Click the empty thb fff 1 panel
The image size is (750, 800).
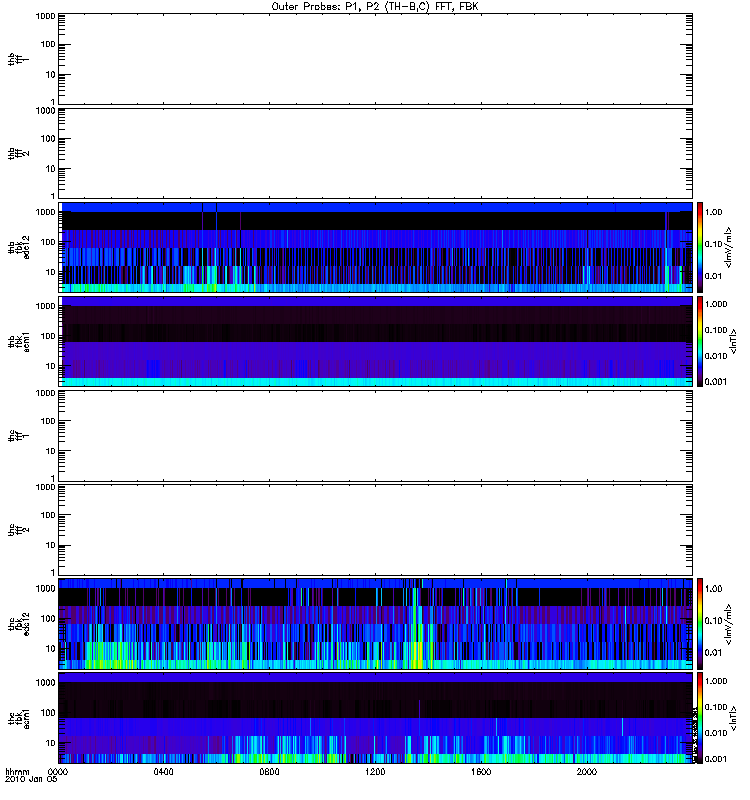[x=376, y=59]
